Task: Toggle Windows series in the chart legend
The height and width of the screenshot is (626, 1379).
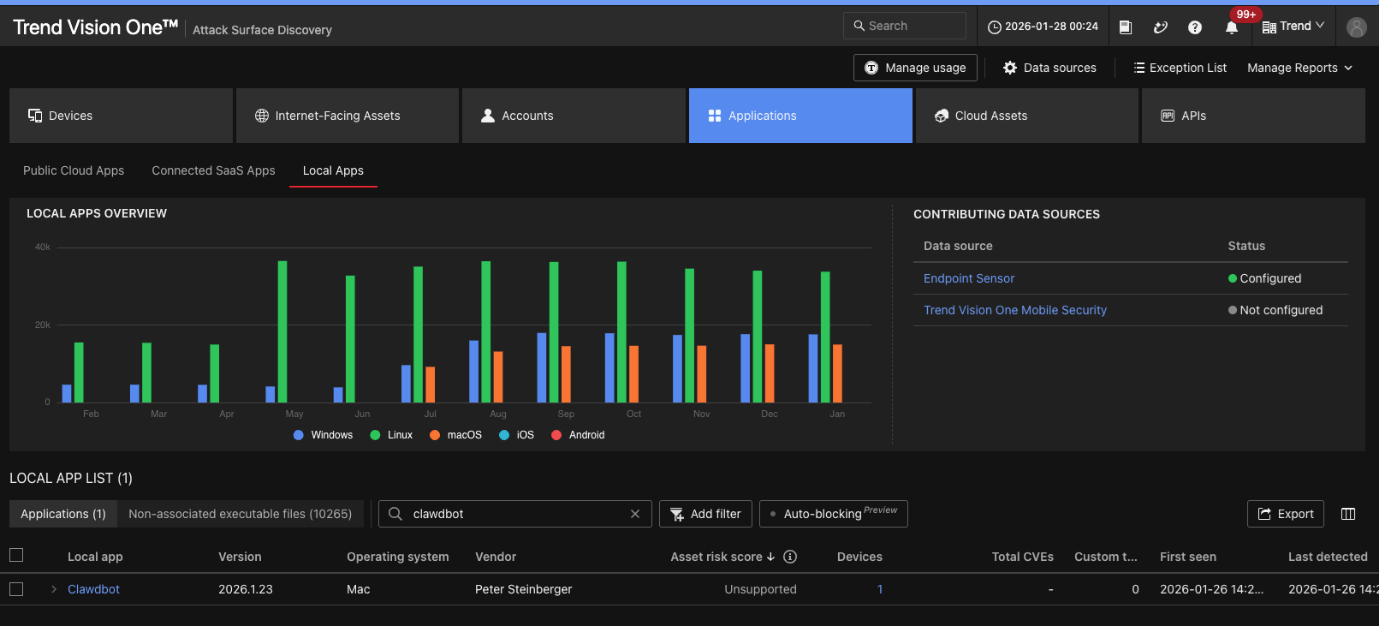Action: [299, 435]
